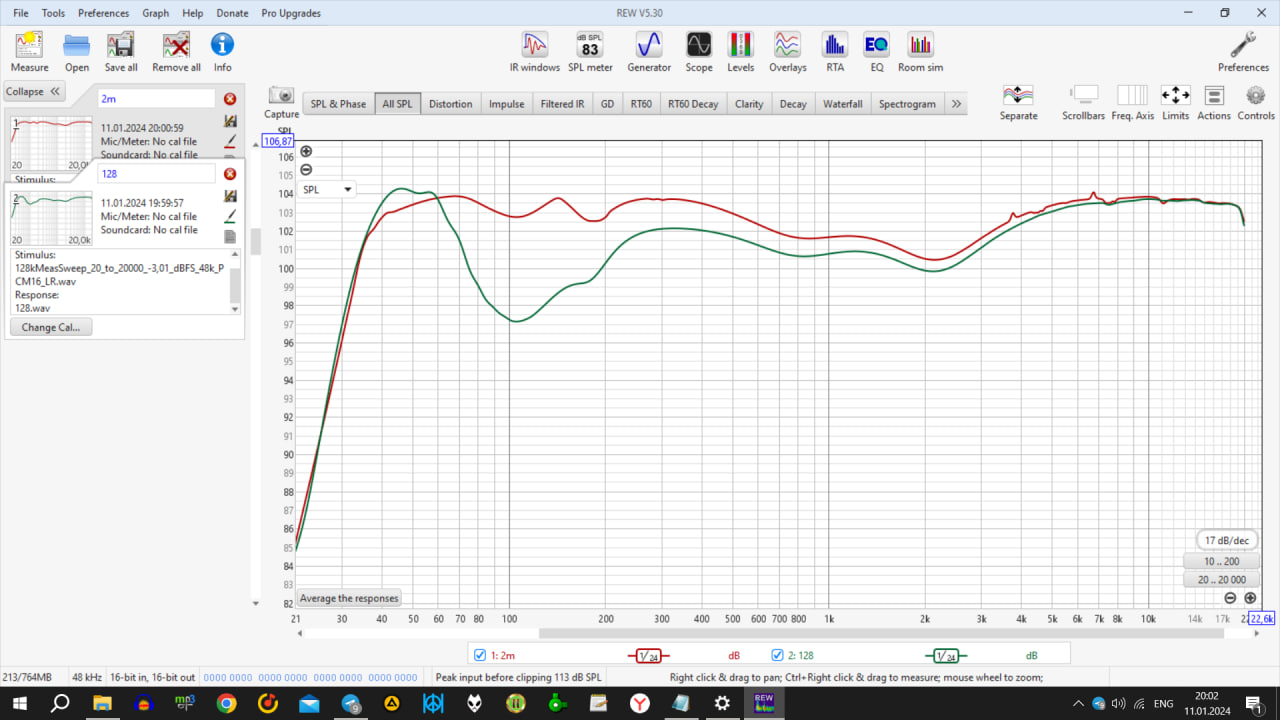This screenshot has width=1280, height=720.
Task: Open Google Chrome from taskbar
Action: (226, 704)
